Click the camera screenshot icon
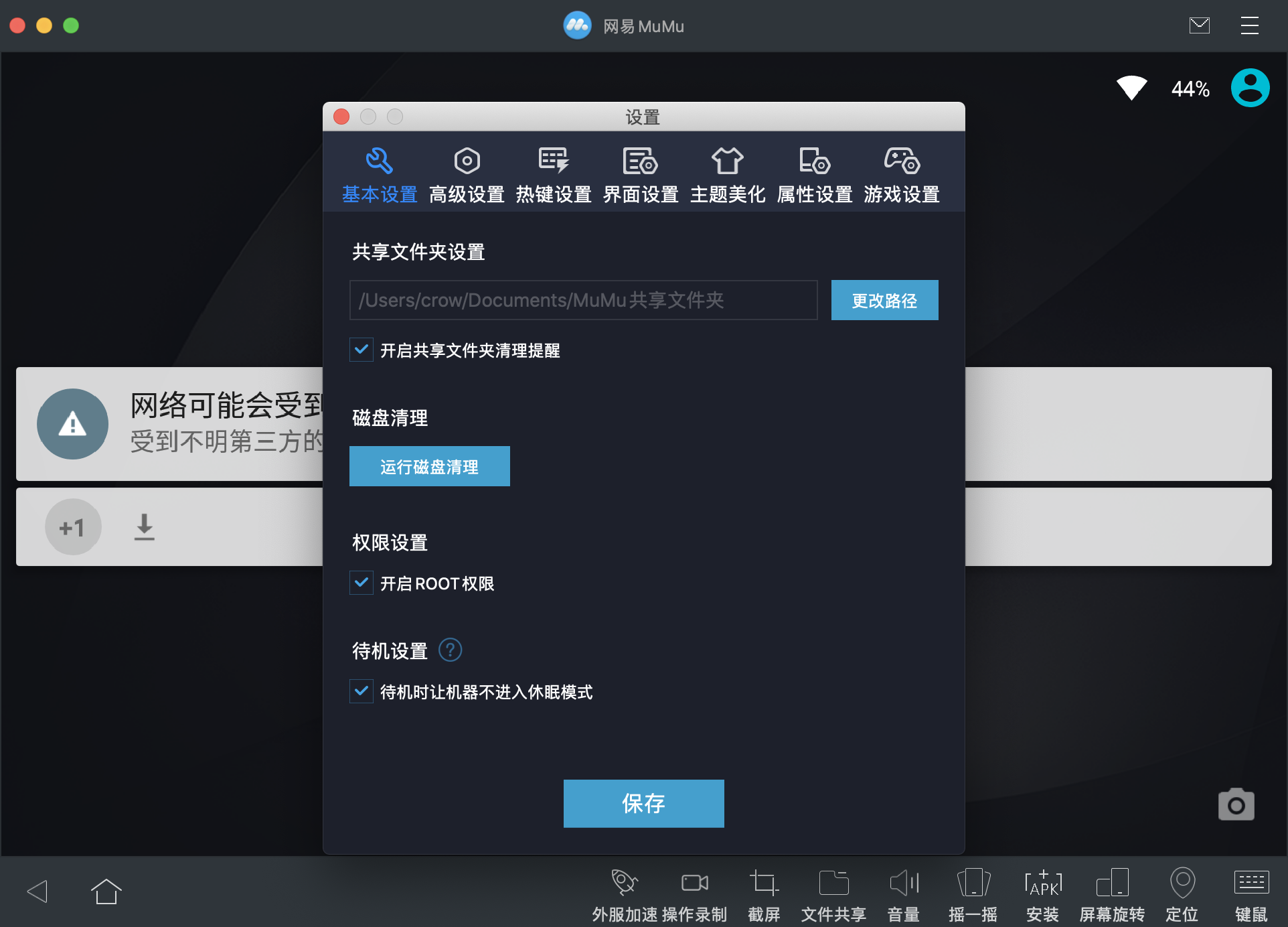1288x927 pixels. pos(1236,804)
